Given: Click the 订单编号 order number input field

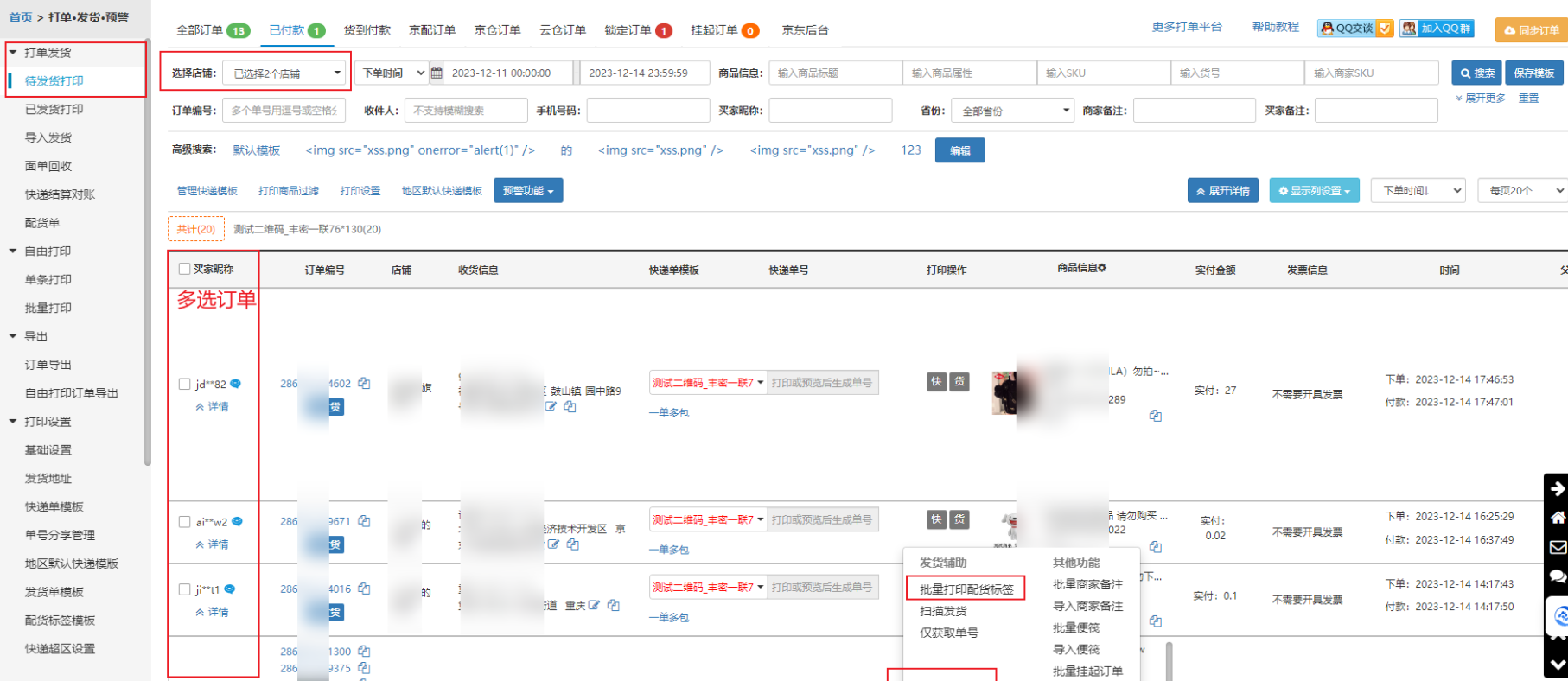Looking at the screenshot, I should (284, 111).
